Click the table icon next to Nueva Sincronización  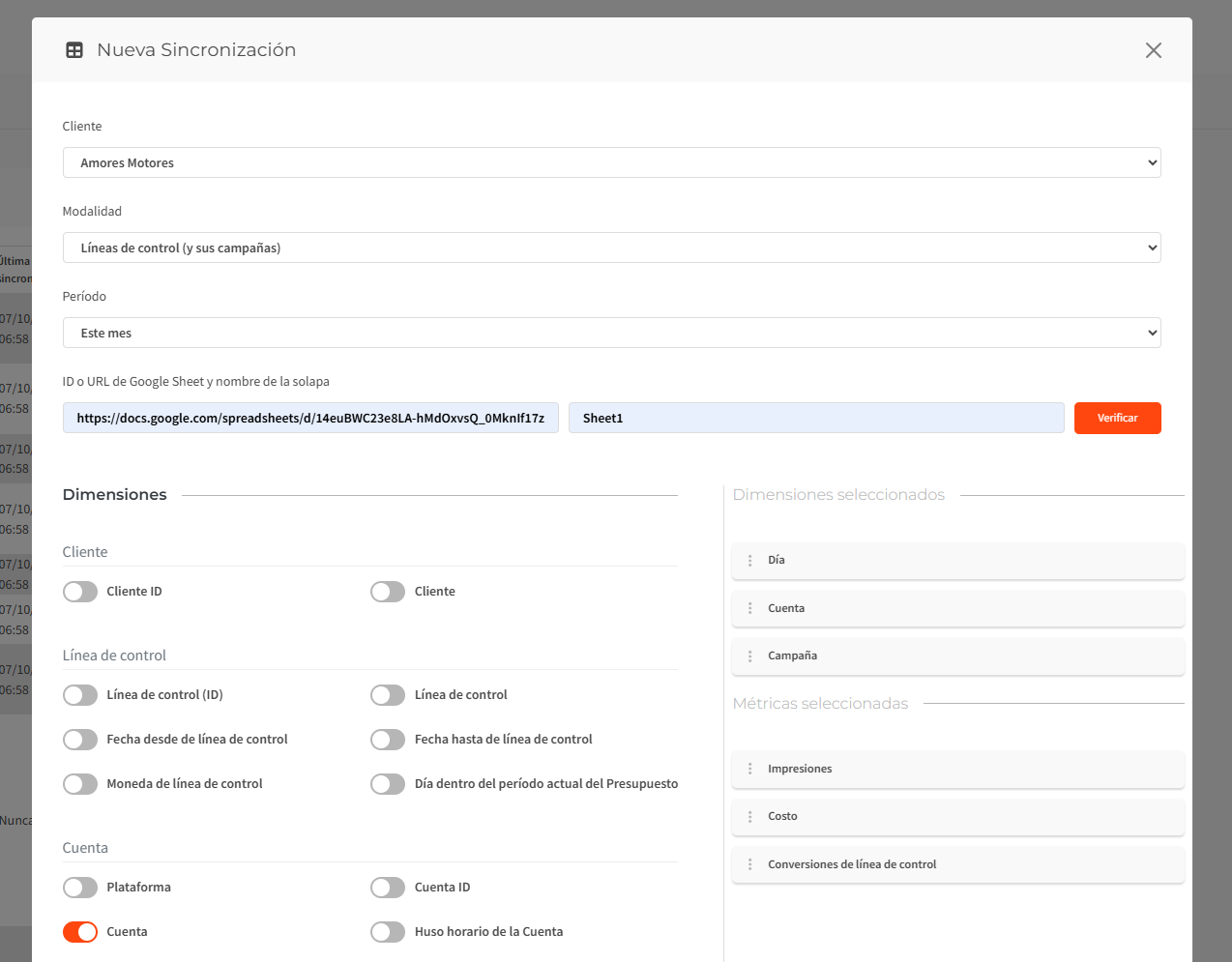click(x=74, y=50)
